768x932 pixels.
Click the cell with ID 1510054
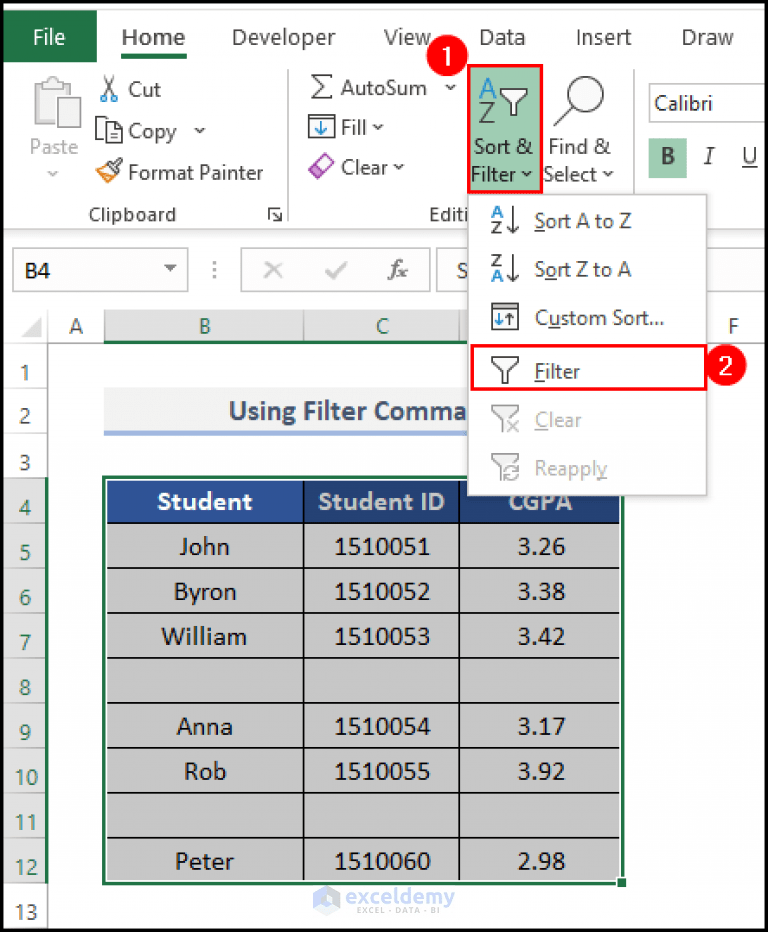click(x=382, y=726)
